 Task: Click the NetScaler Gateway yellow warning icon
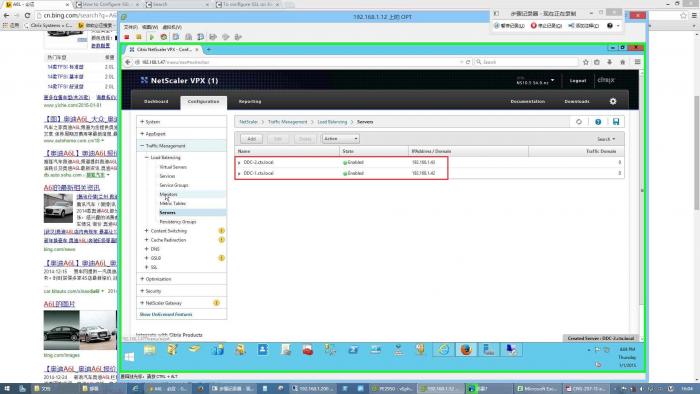coord(217,303)
